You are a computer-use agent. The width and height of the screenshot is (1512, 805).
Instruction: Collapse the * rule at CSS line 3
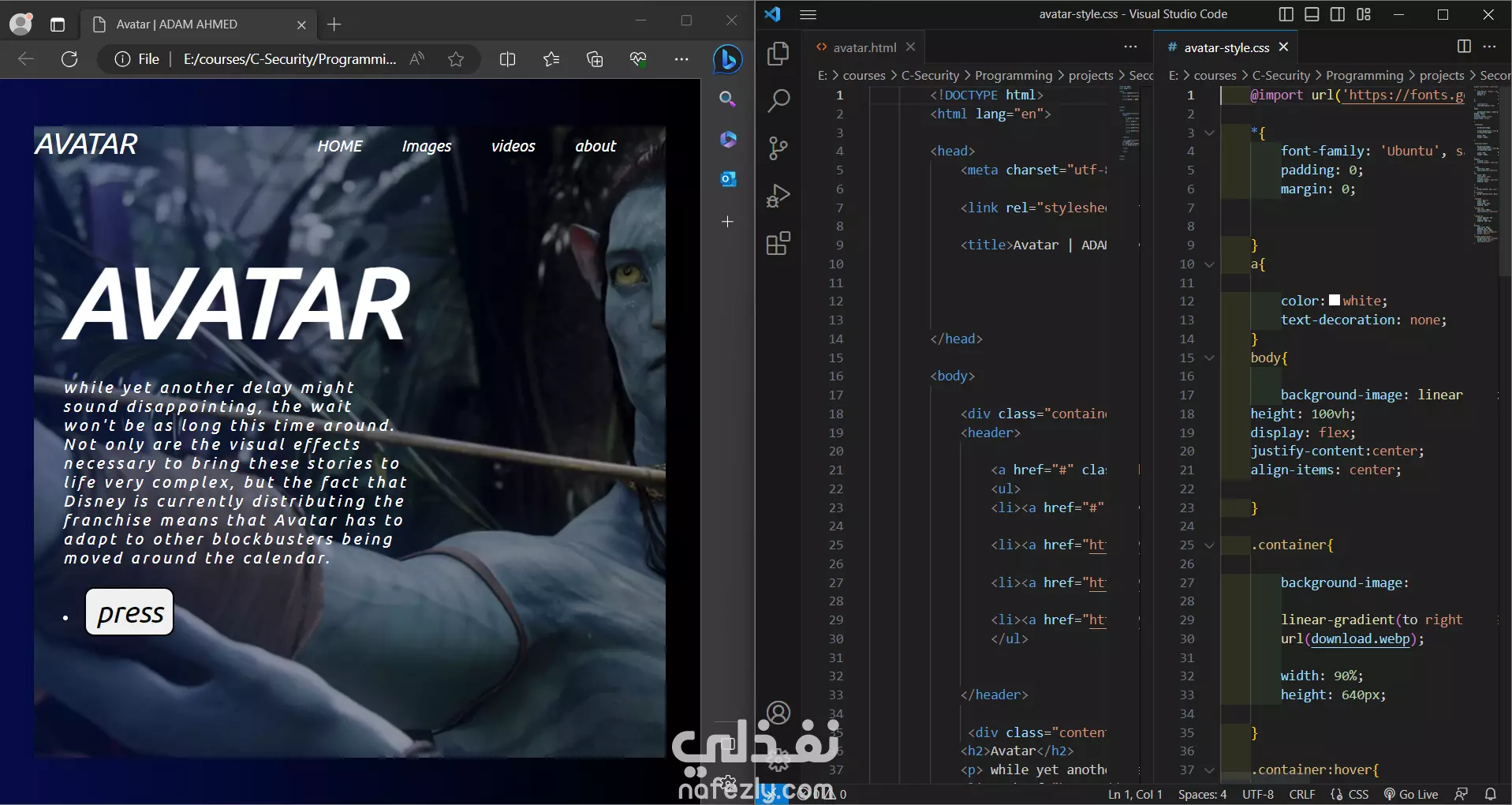pyautogui.click(x=1209, y=133)
